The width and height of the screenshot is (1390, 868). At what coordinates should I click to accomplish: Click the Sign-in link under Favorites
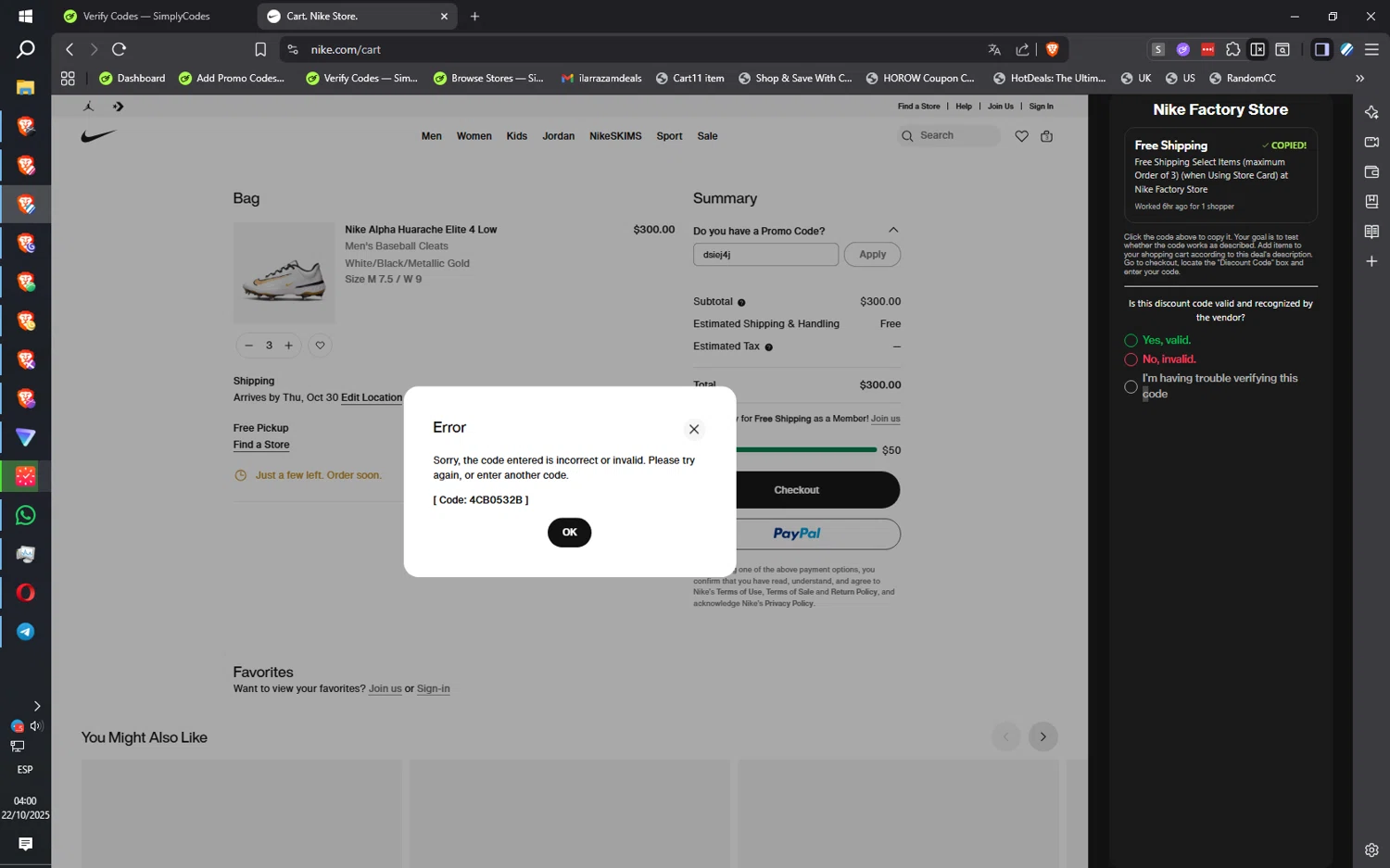[433, 689]
